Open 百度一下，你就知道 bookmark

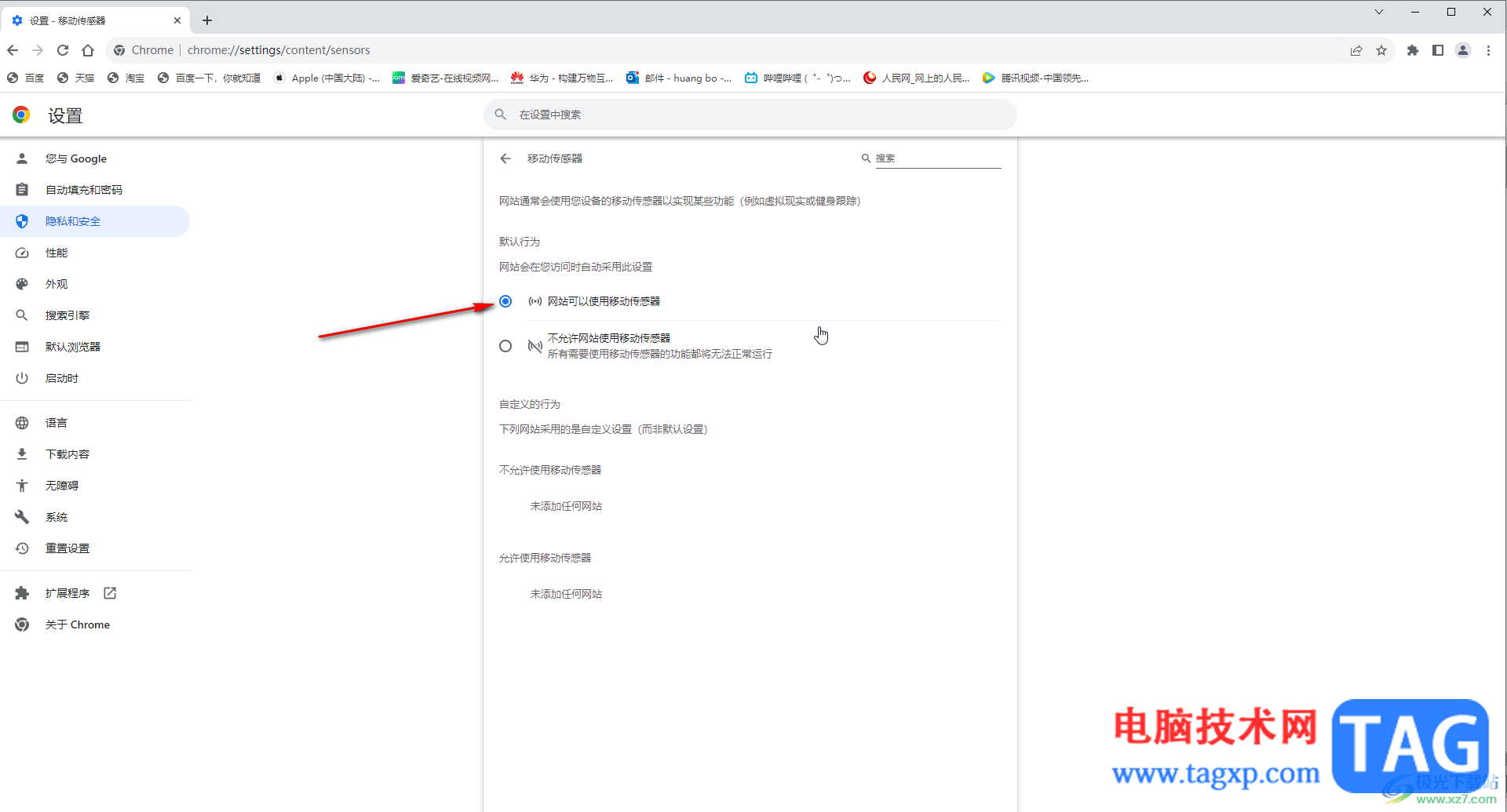tap(209, 78)
